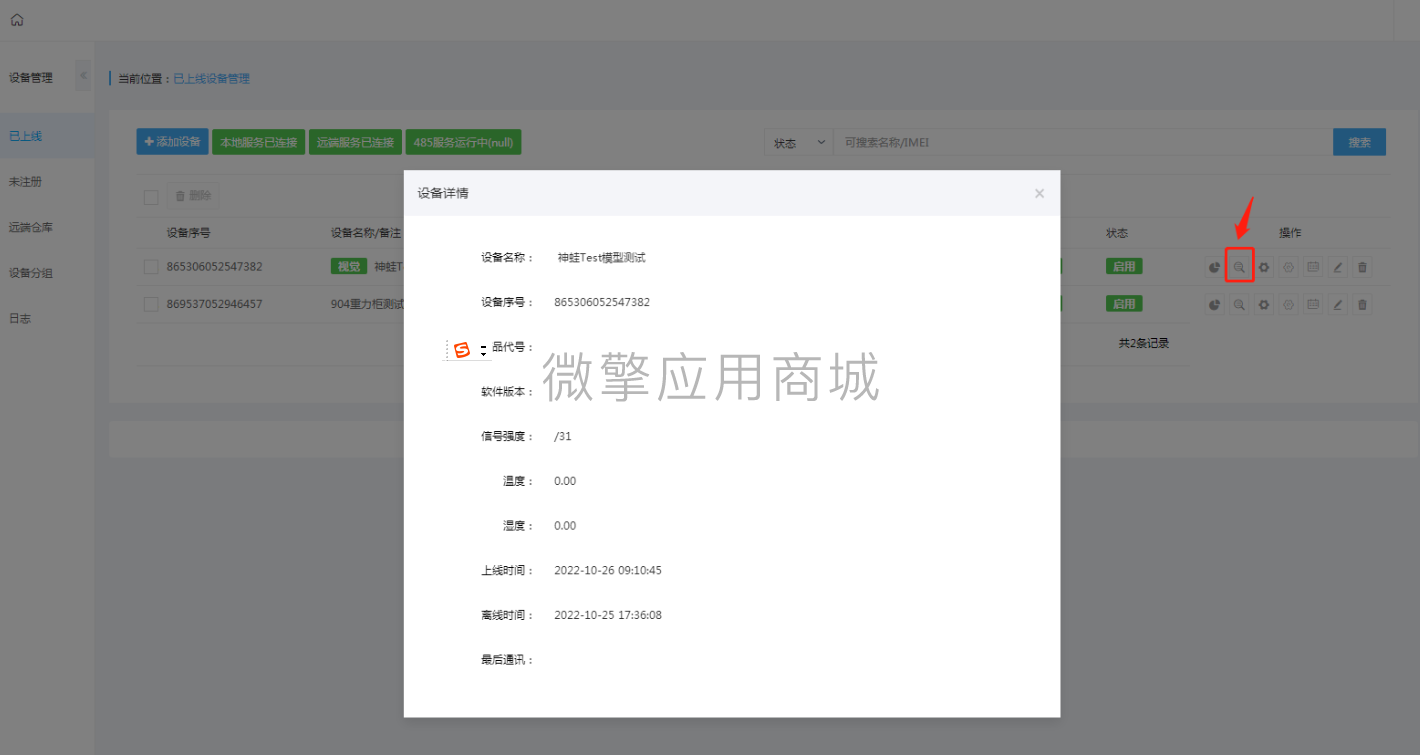This screenshot has height=755, width=1420.
Task: Open calendar schedule for device 865306052547382
Action: (x=1313, y=267)
